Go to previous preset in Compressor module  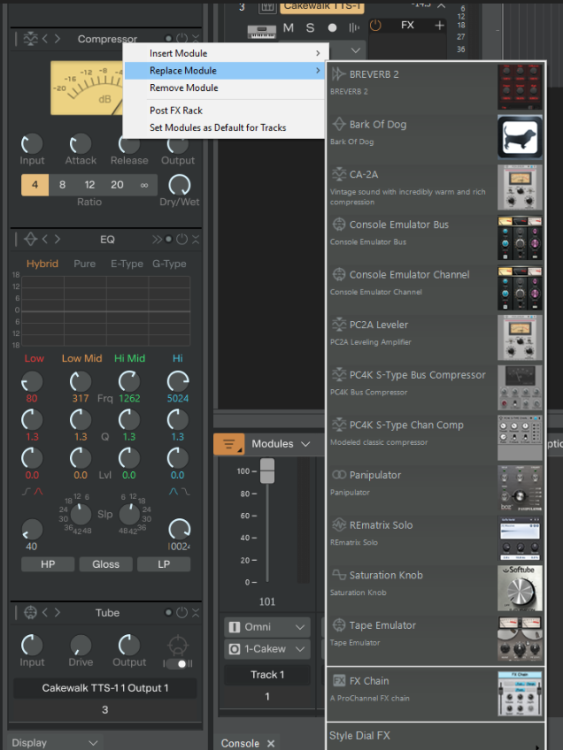(x=45, y=39)
